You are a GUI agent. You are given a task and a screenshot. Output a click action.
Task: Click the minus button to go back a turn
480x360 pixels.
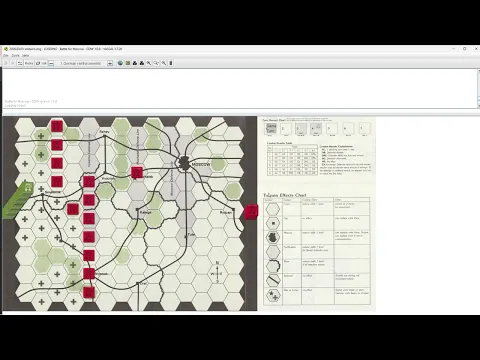[x=51, y=63]
